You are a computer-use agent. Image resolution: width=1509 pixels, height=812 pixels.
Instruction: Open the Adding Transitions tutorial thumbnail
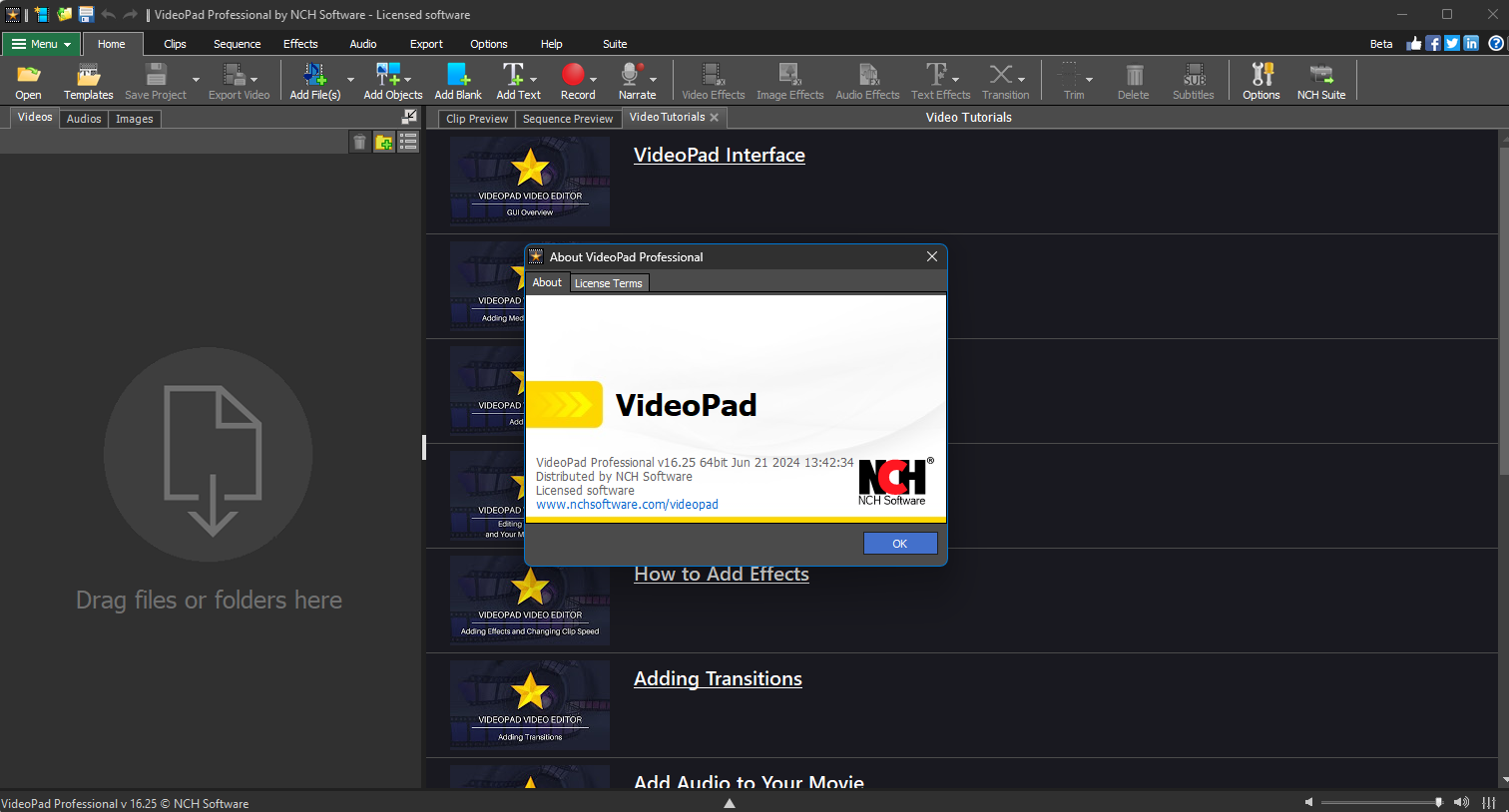pos(530,704)
